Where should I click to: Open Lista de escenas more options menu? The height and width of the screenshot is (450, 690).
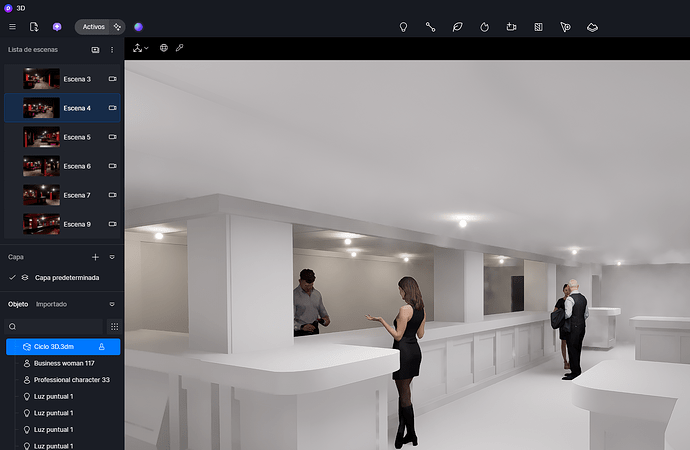[x=112, y=50]
